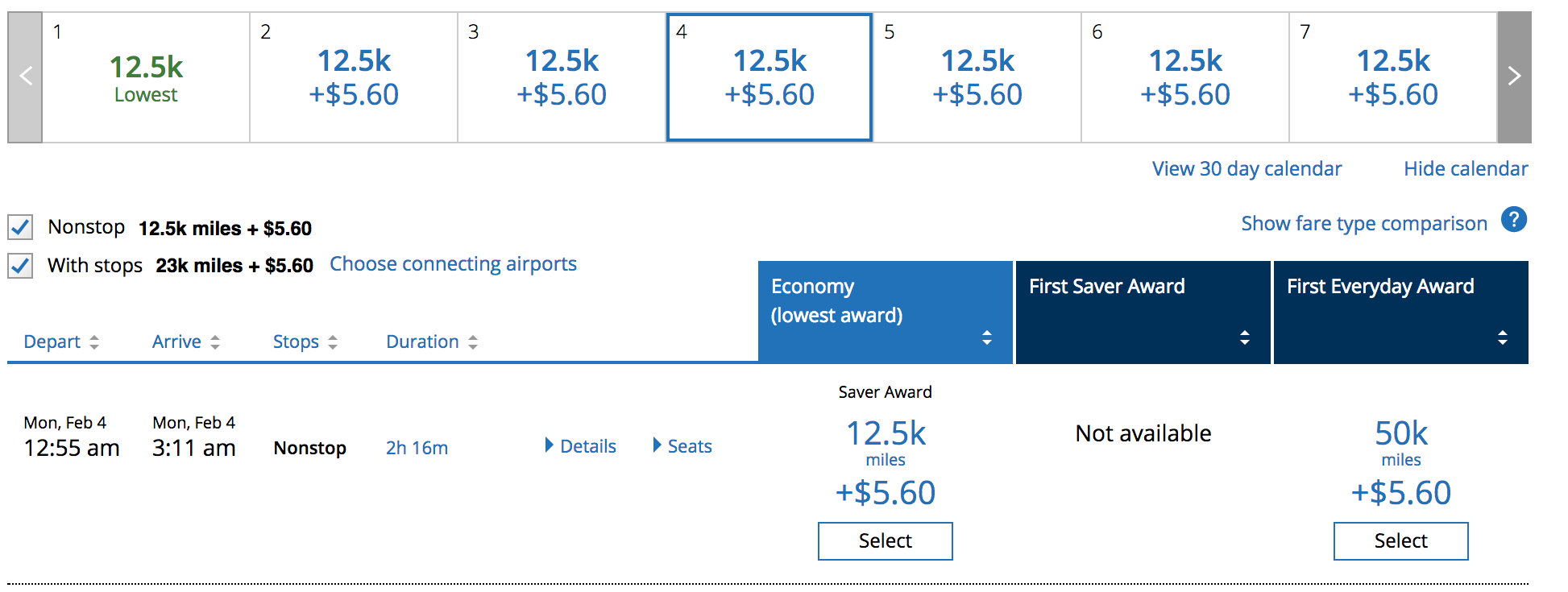
Task: Uncheck the Nonstop filter checkbox
Action: coord(20,227)
